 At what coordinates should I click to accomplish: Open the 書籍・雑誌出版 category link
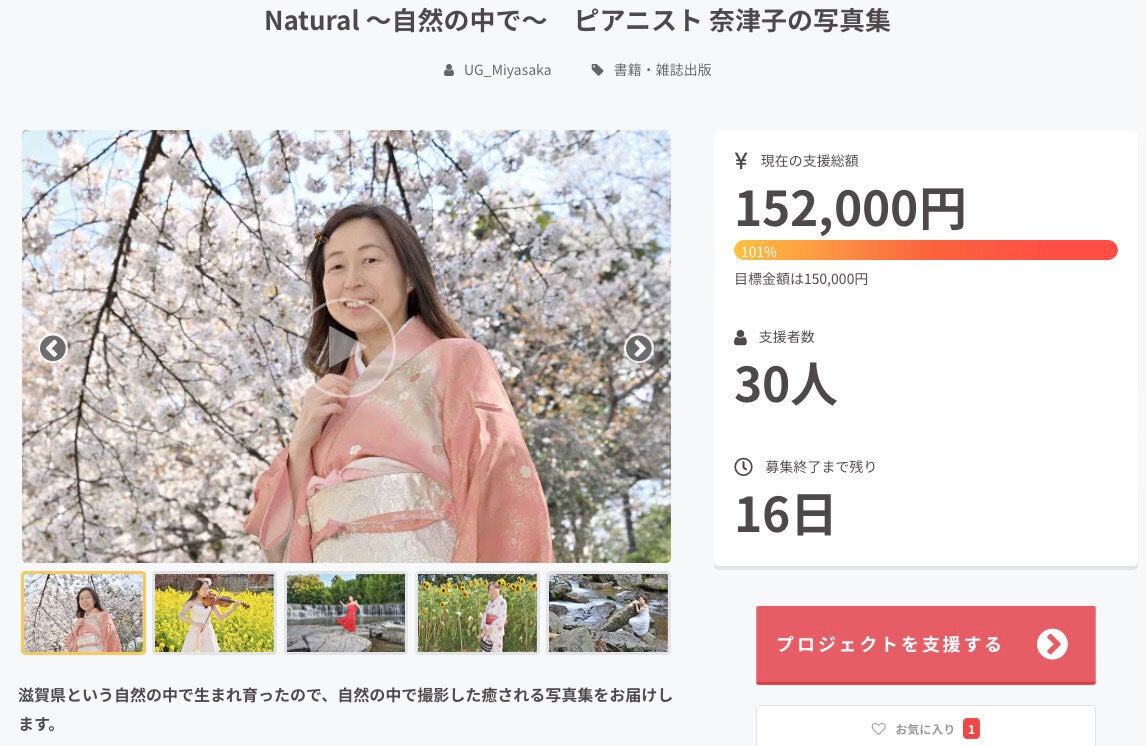tap(662, 70)
